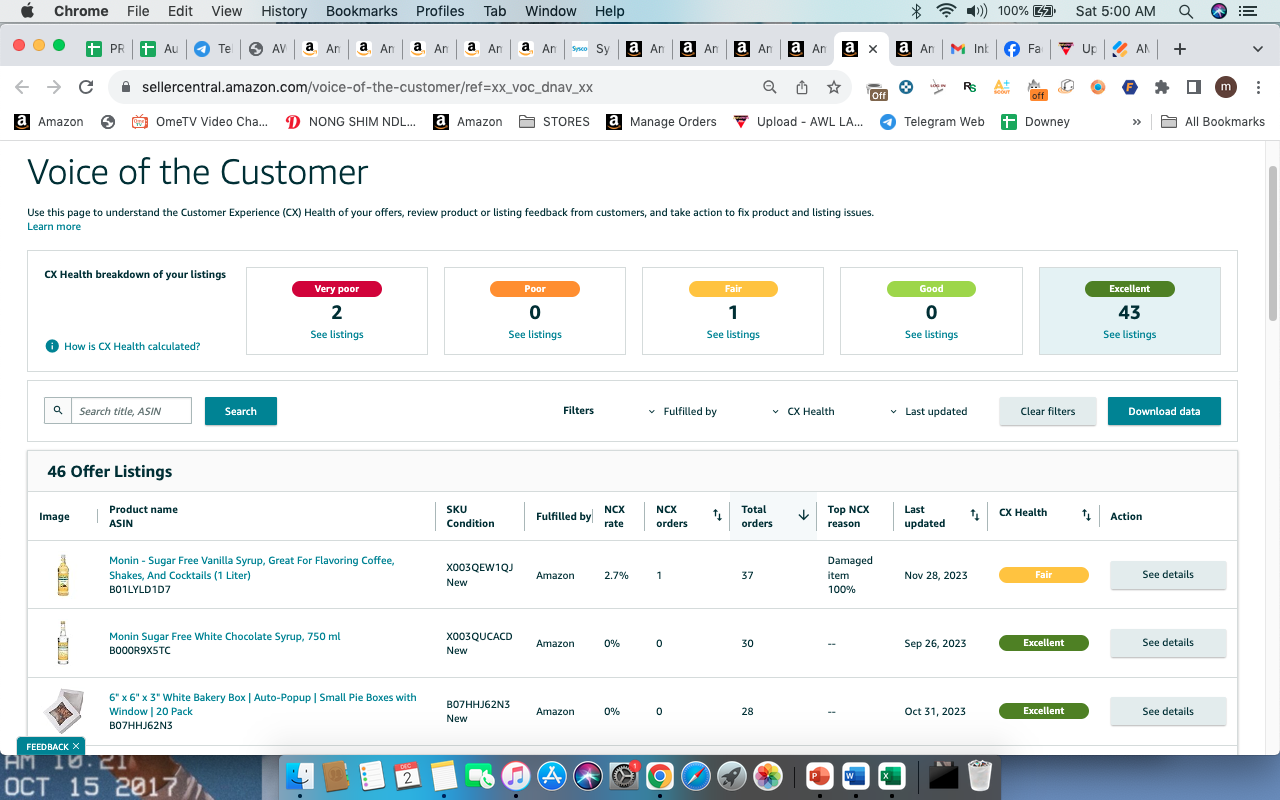The image size is (1280, 800).
Task: Click the White Bakery Box product thumbnail
Action: point(63,711)
